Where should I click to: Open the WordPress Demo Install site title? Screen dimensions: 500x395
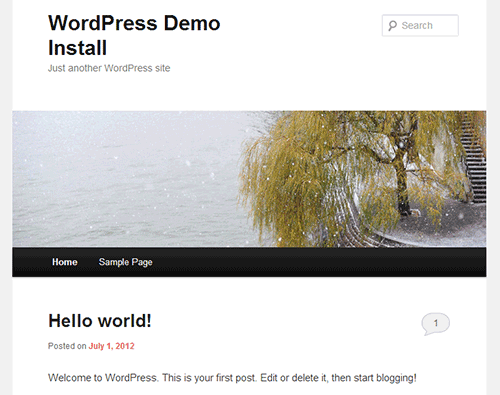(134, 35)
